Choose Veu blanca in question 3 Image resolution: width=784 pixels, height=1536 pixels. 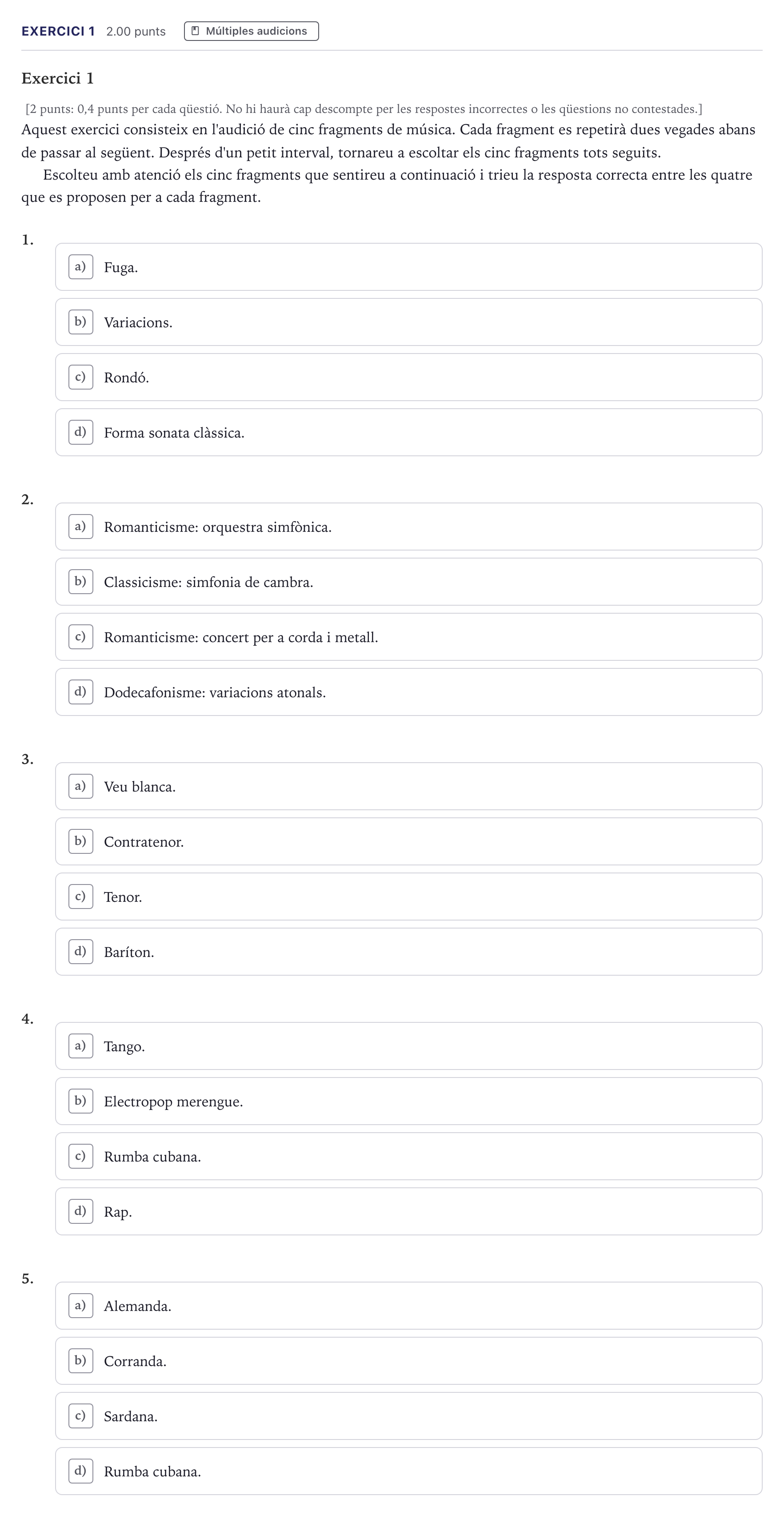409,787
